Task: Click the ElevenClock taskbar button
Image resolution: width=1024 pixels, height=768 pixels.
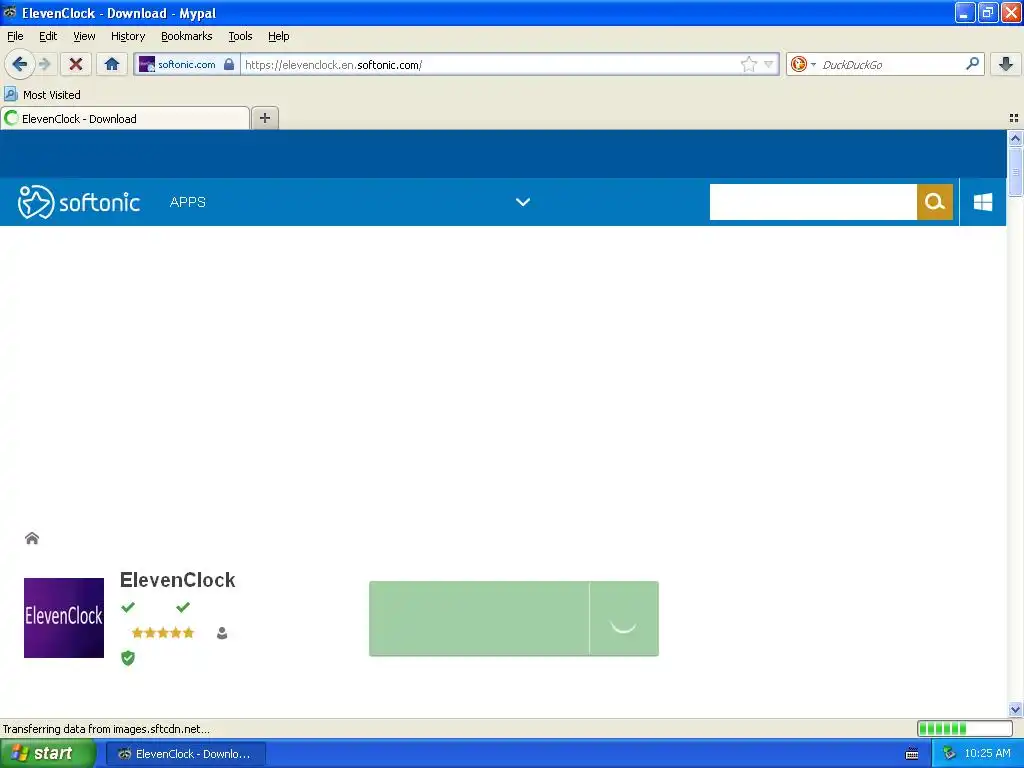Action: click(186, 754)
